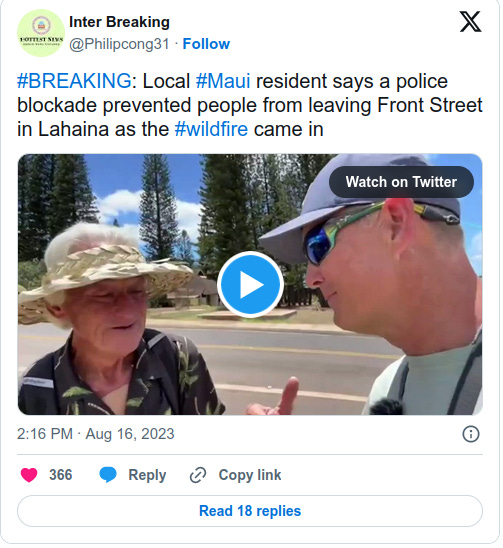Follow the @Philipcong31 account
503x548 pixels.
pos(206,44)
